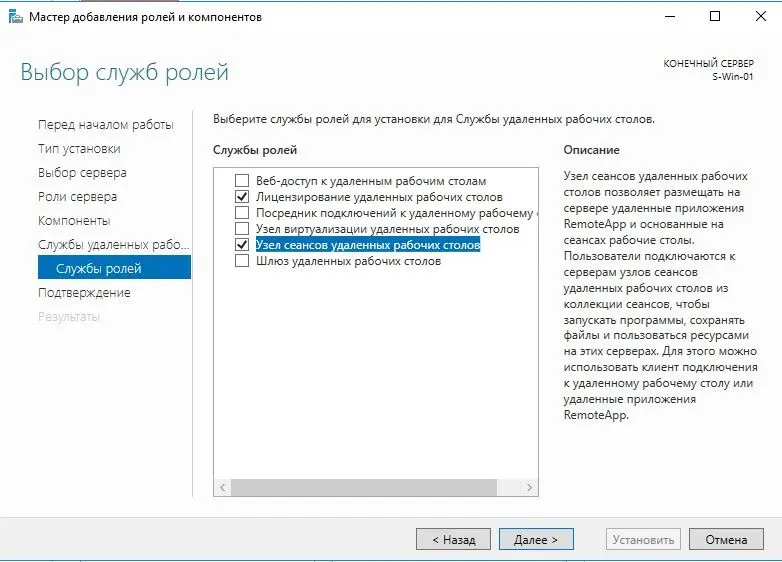Screen dimensions: 782x562
Task: Check Посредник подключений к удаленному рабочему столу
Action: (241, 213)
